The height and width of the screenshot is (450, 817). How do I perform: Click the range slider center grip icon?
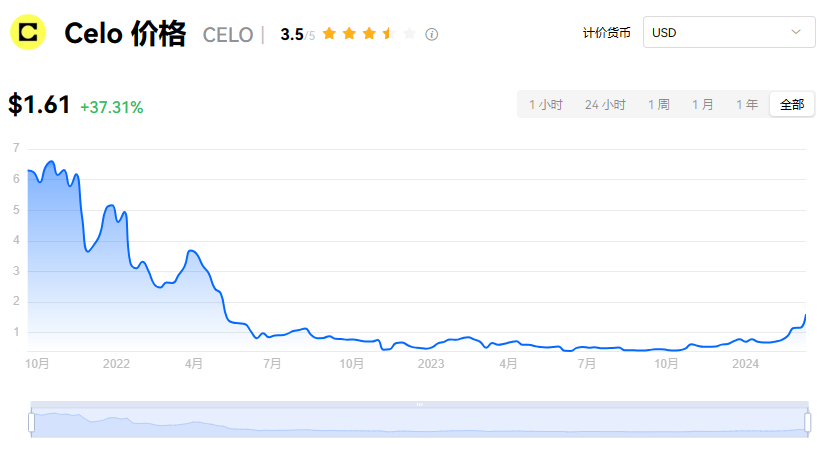[x=419, y=404]
